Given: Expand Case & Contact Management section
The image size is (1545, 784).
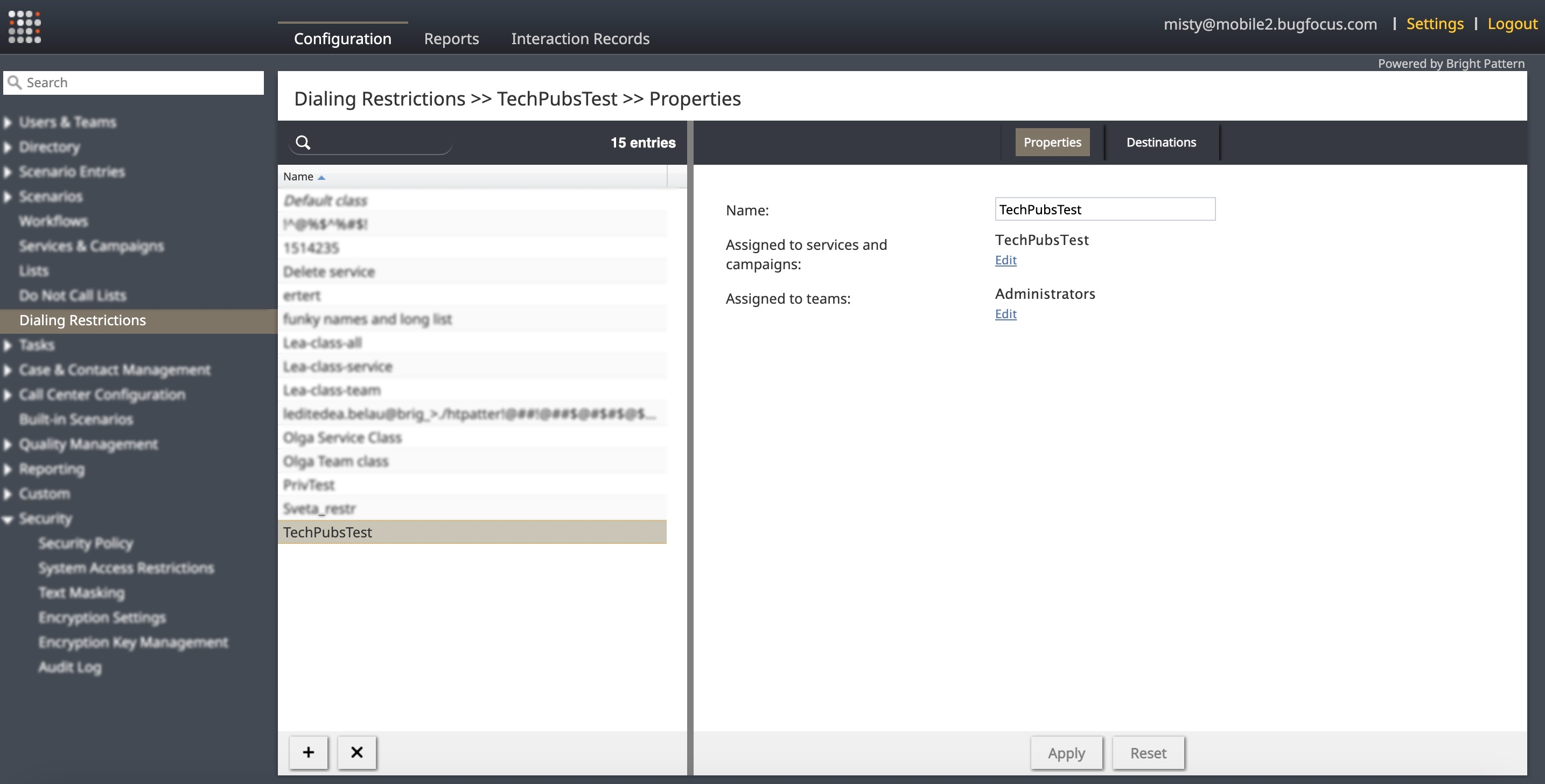Looking at the screenshot, I should pos(7,370).
